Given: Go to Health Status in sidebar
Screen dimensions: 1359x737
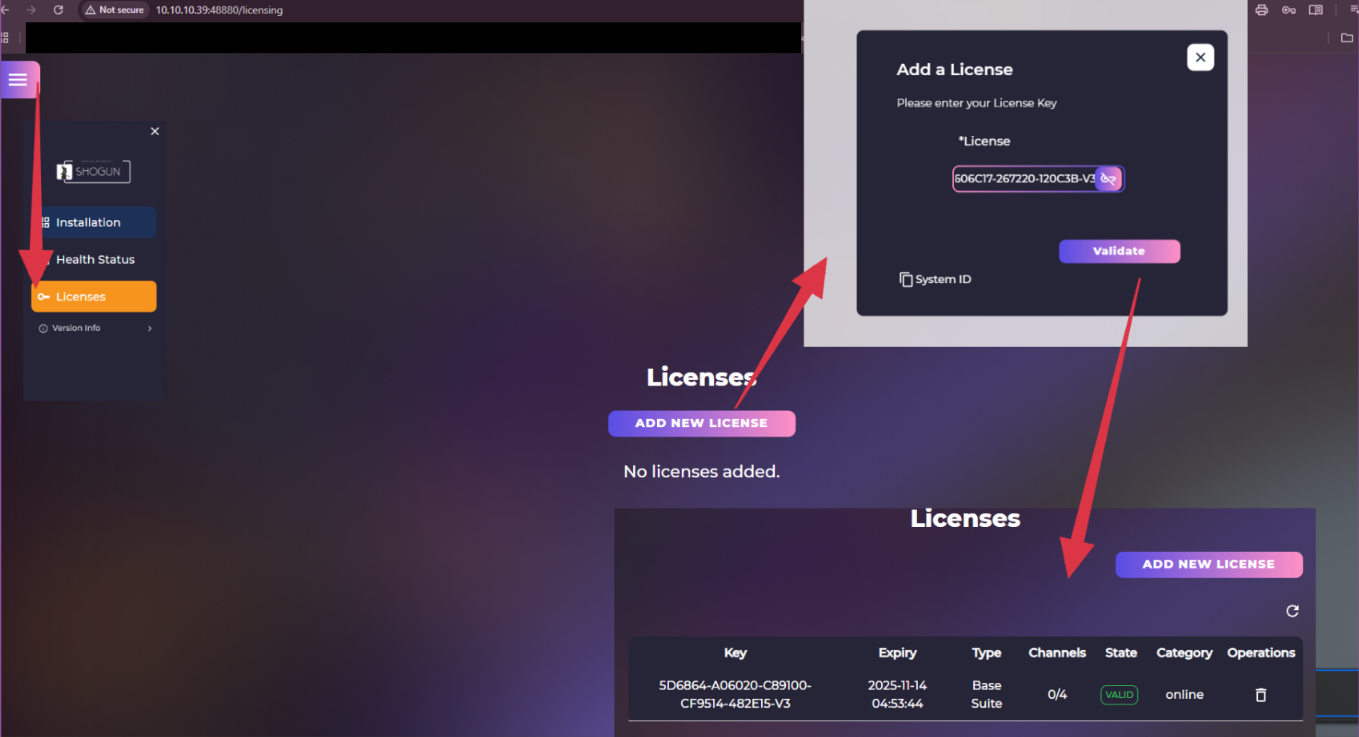Looking at the screenshot, I should (94, 259).
